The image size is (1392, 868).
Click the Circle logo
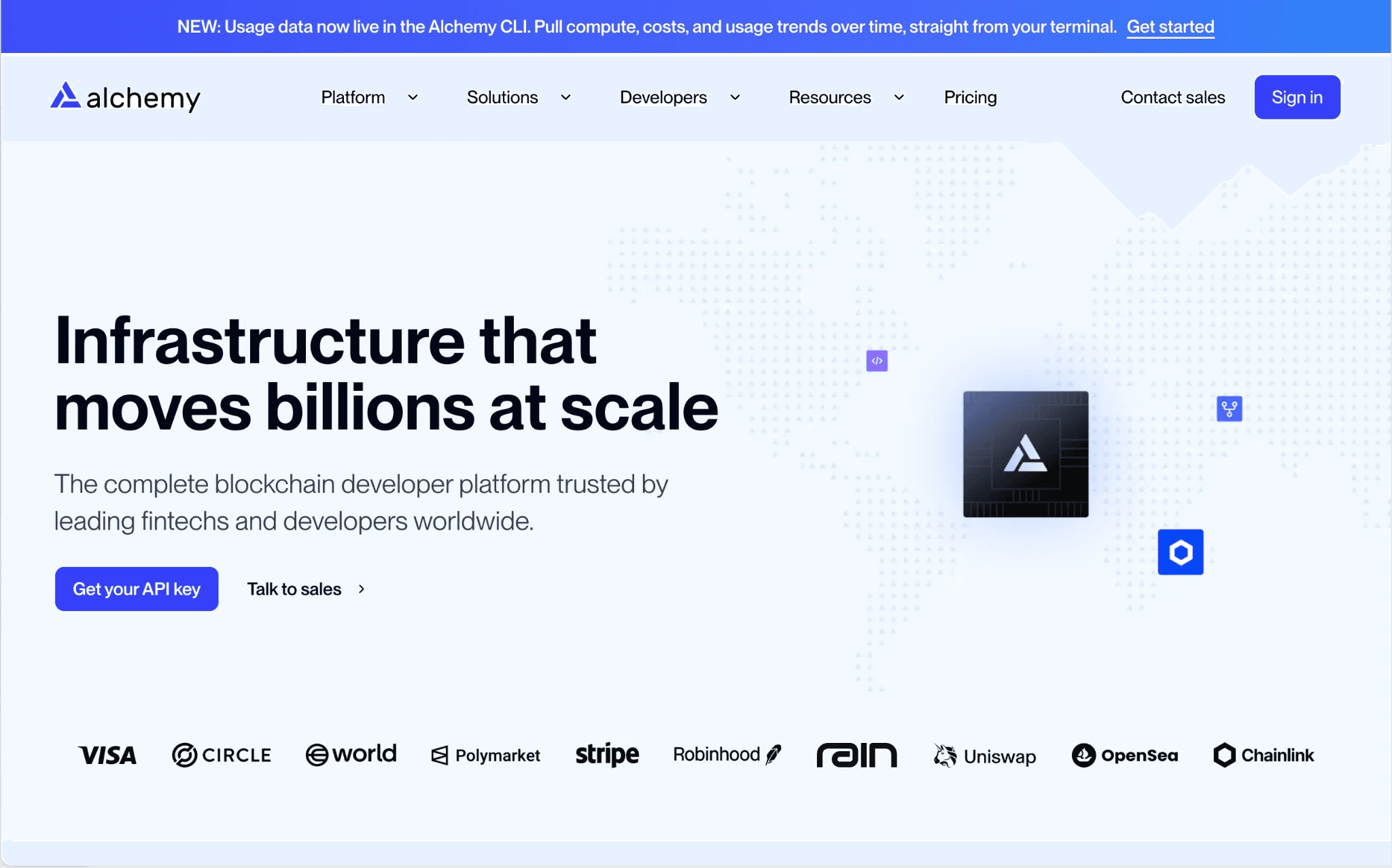(x=222, y=755)
